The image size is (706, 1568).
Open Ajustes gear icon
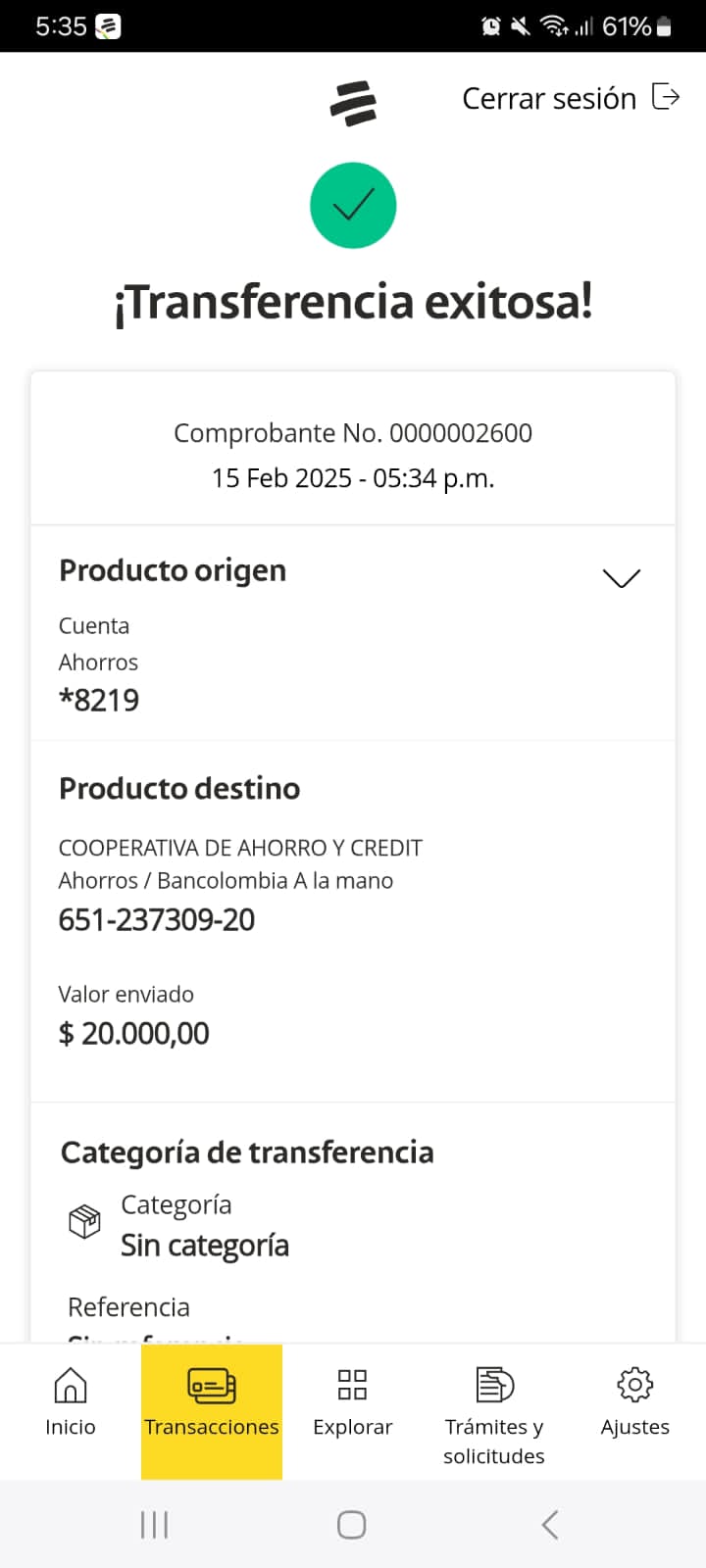tap(634, 1385)
